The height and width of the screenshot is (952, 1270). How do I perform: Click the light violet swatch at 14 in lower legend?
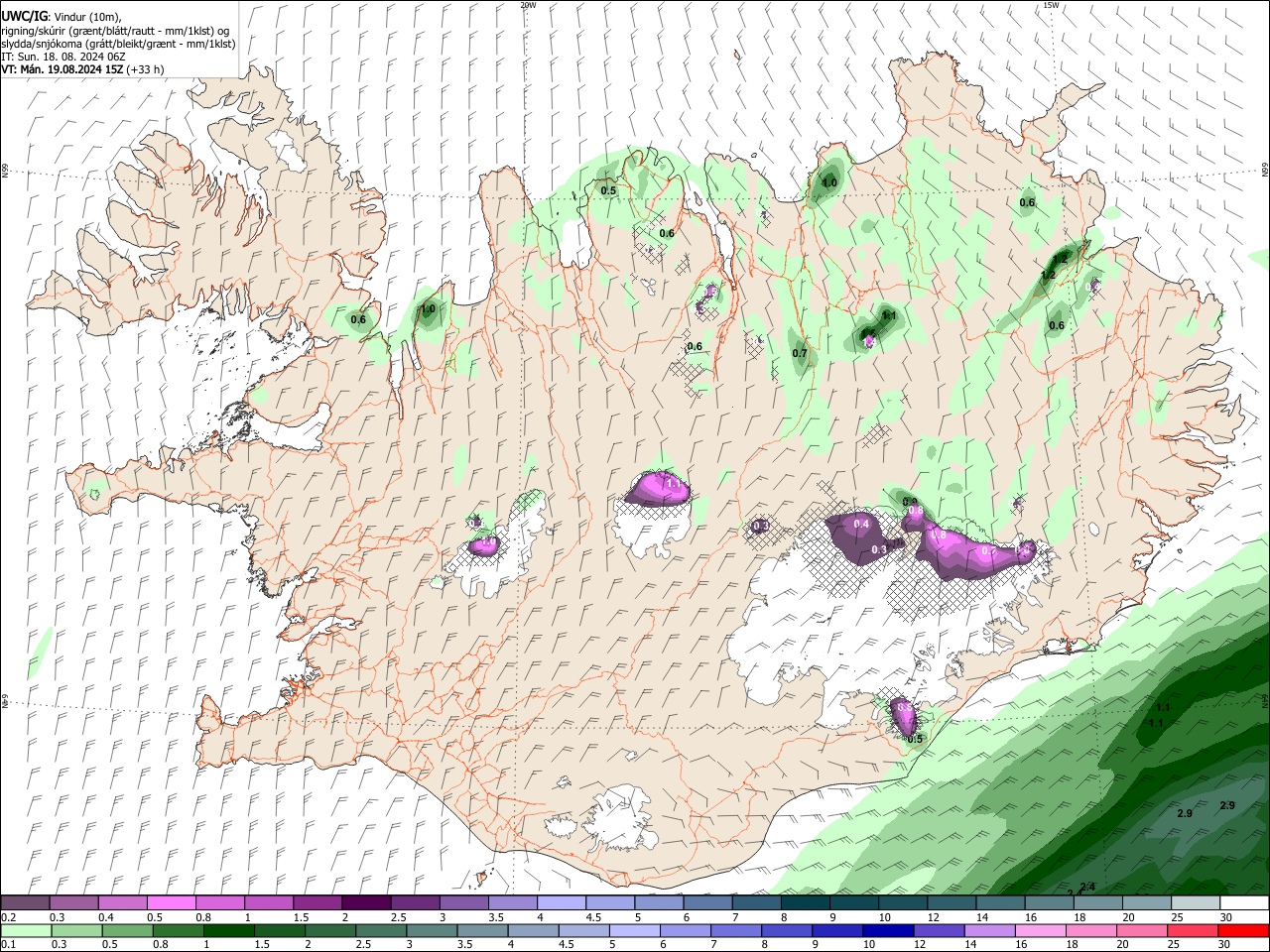(x=990, y=931)
